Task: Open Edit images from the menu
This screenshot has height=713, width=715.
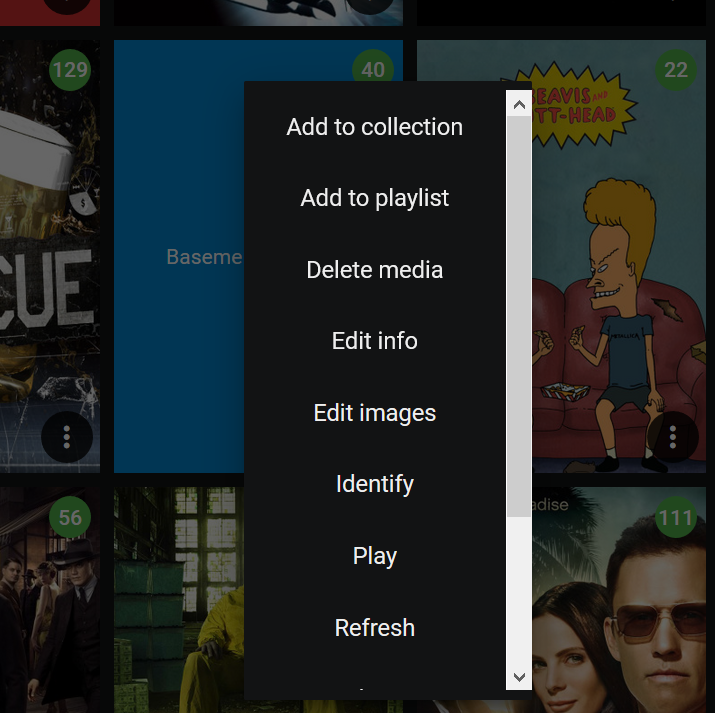Action: [374, 413]
